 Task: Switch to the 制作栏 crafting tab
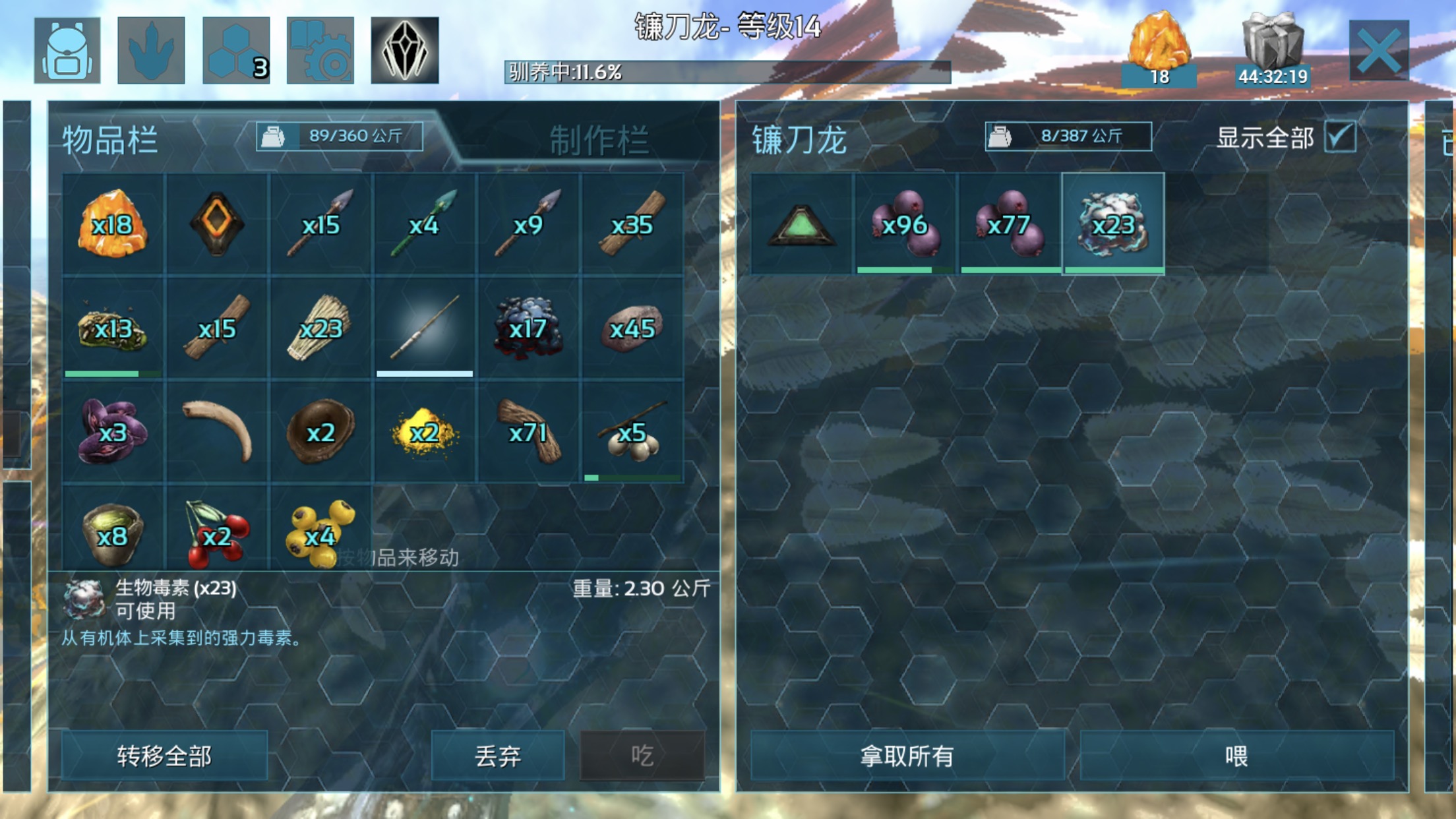pyautogui.click(x=599, y=140)
